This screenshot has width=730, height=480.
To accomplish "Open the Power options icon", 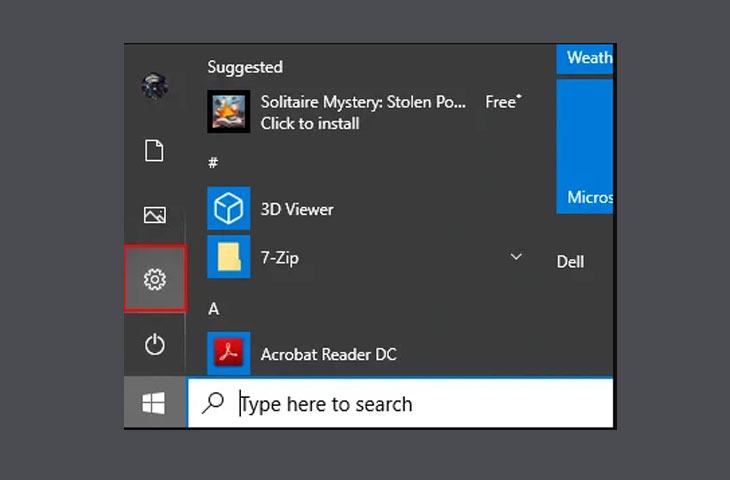I will coord(155,345).
